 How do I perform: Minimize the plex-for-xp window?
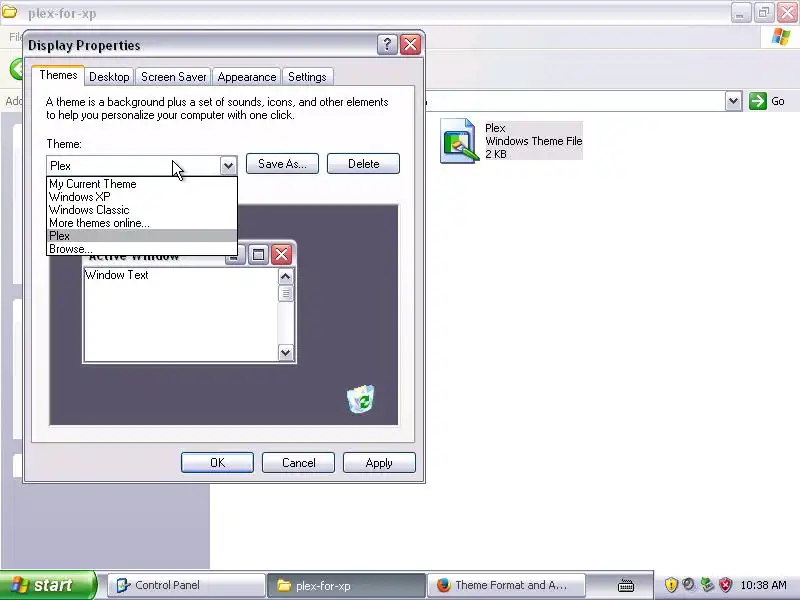coord(740,13)
